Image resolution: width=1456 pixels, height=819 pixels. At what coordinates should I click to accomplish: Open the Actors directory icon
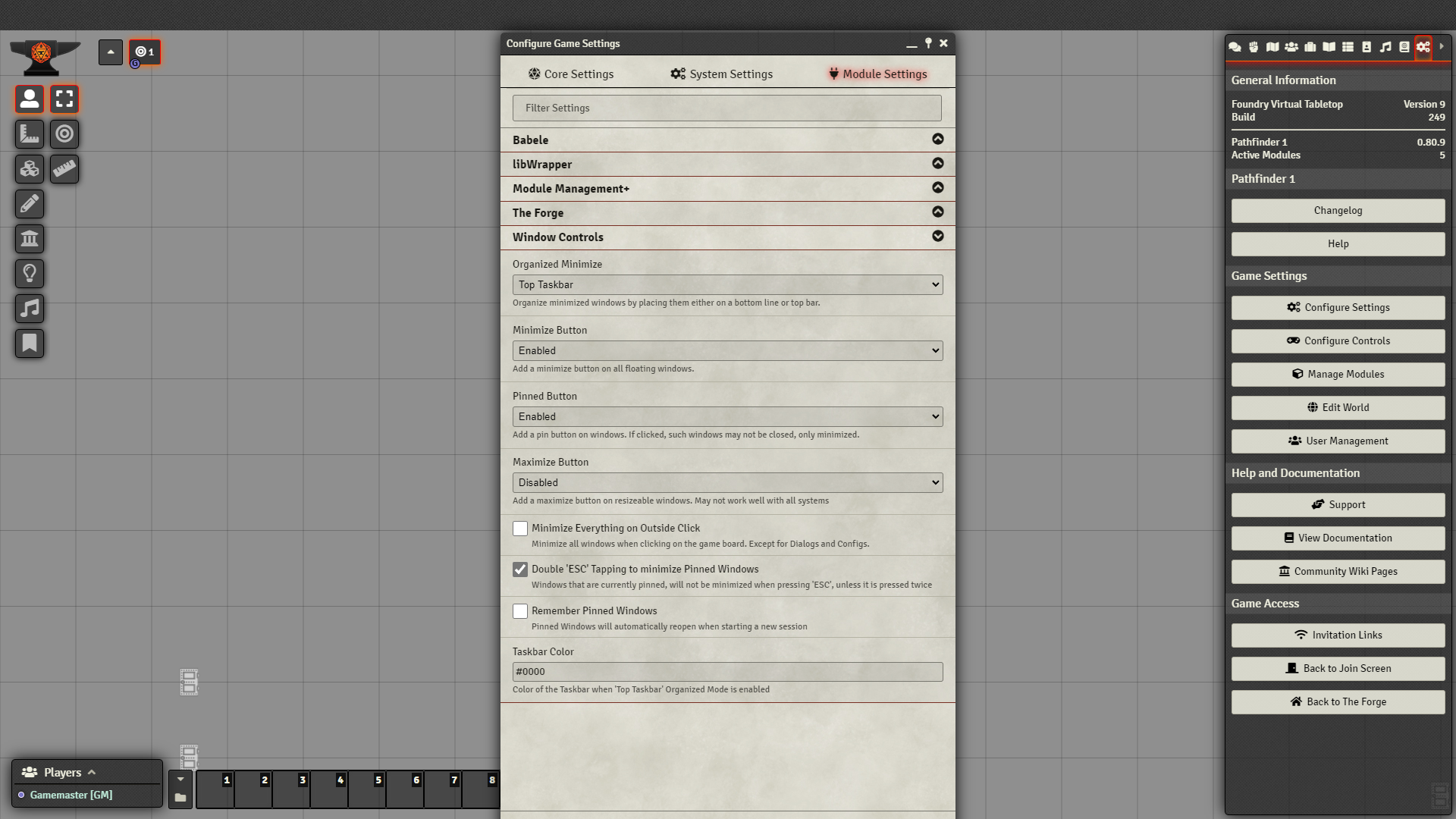point(1291,47)
